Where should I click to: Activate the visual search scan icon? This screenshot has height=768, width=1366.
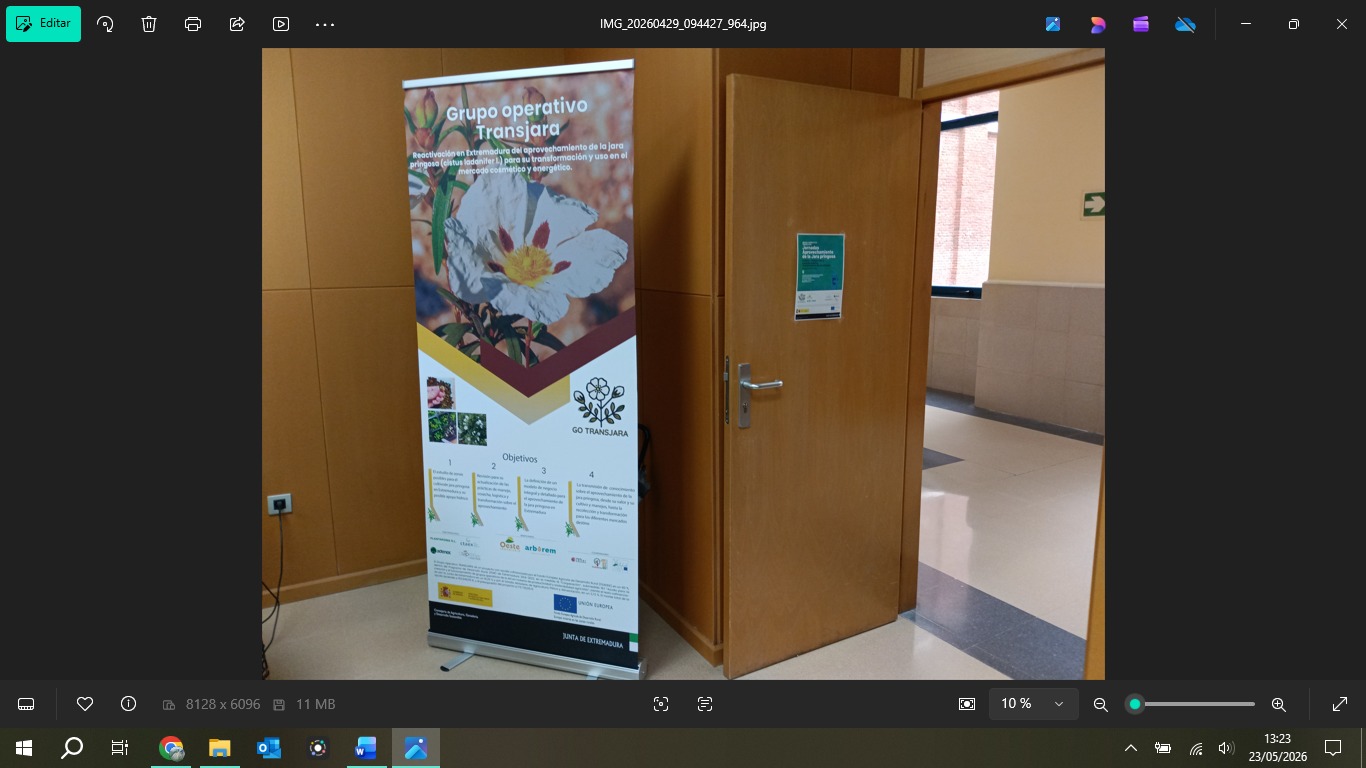pos(661,704)
